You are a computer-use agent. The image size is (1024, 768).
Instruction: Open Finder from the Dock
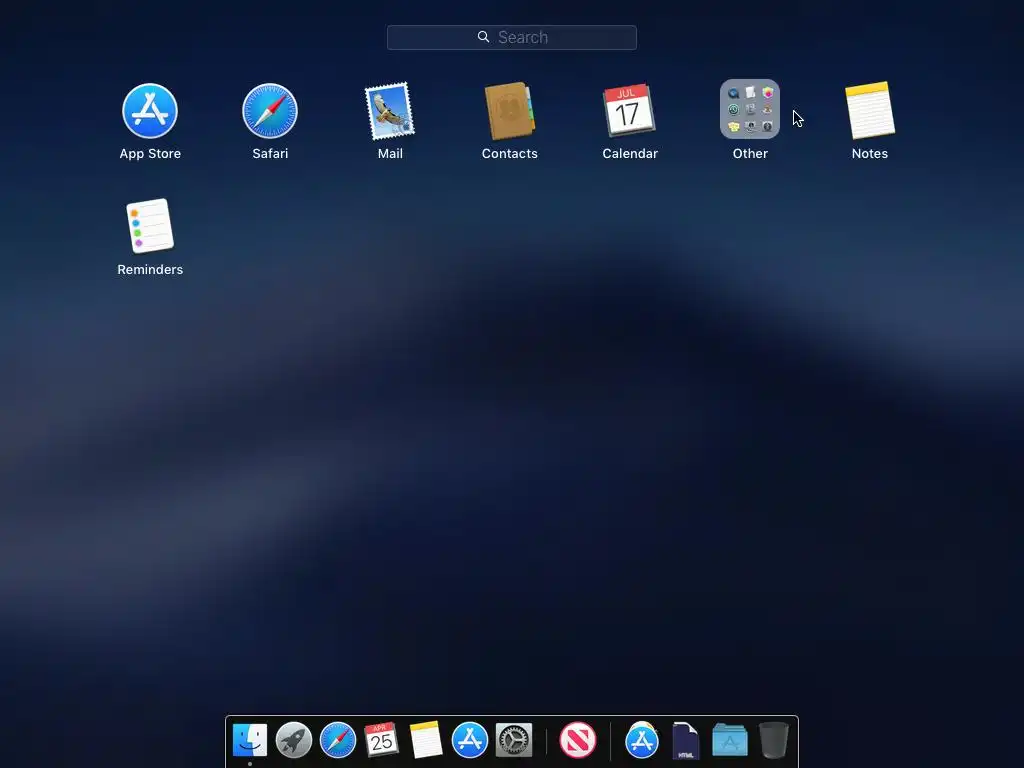coord(250,740)
